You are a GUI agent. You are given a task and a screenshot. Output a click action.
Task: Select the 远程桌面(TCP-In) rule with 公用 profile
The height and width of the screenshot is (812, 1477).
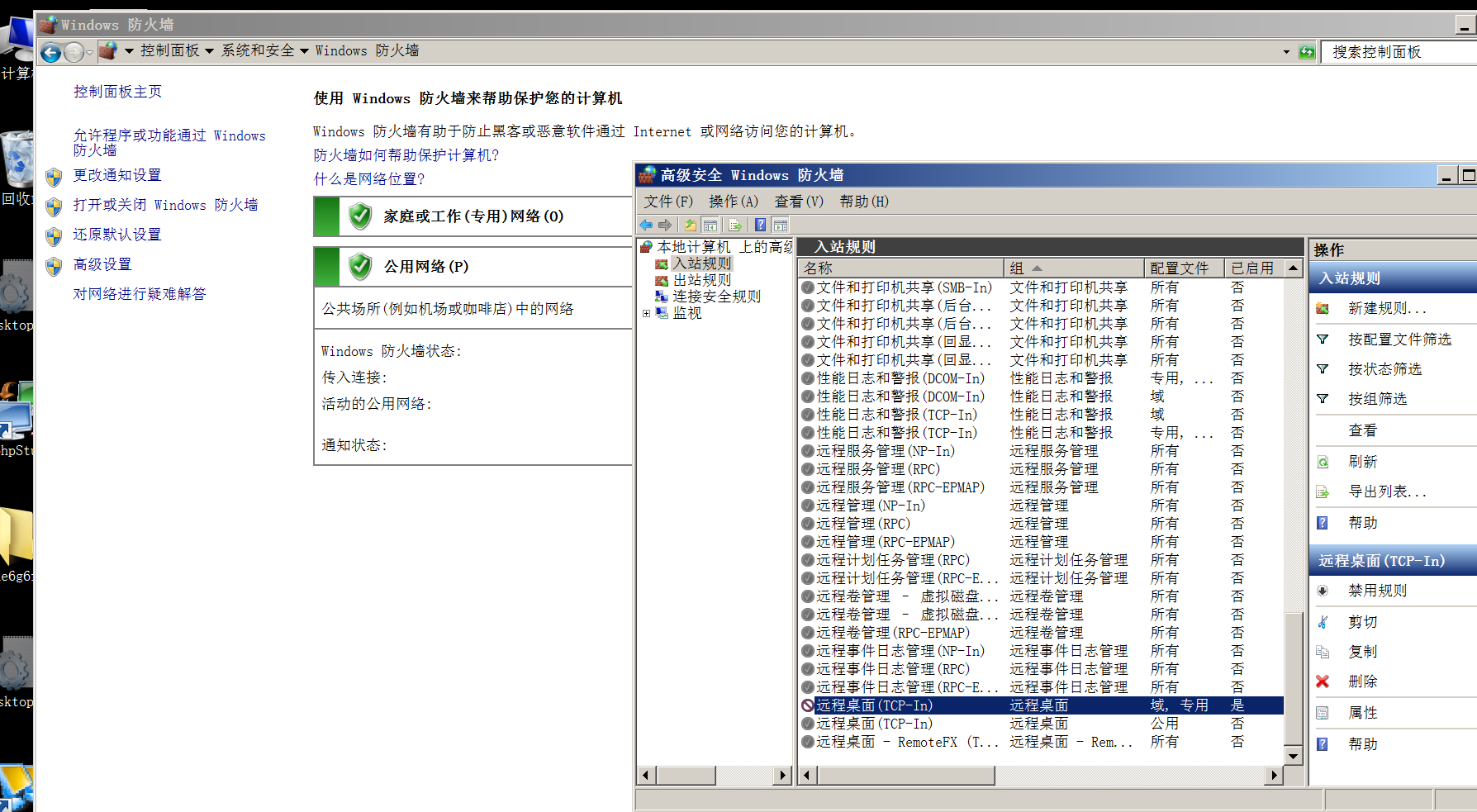click(x=1041, y=724)
